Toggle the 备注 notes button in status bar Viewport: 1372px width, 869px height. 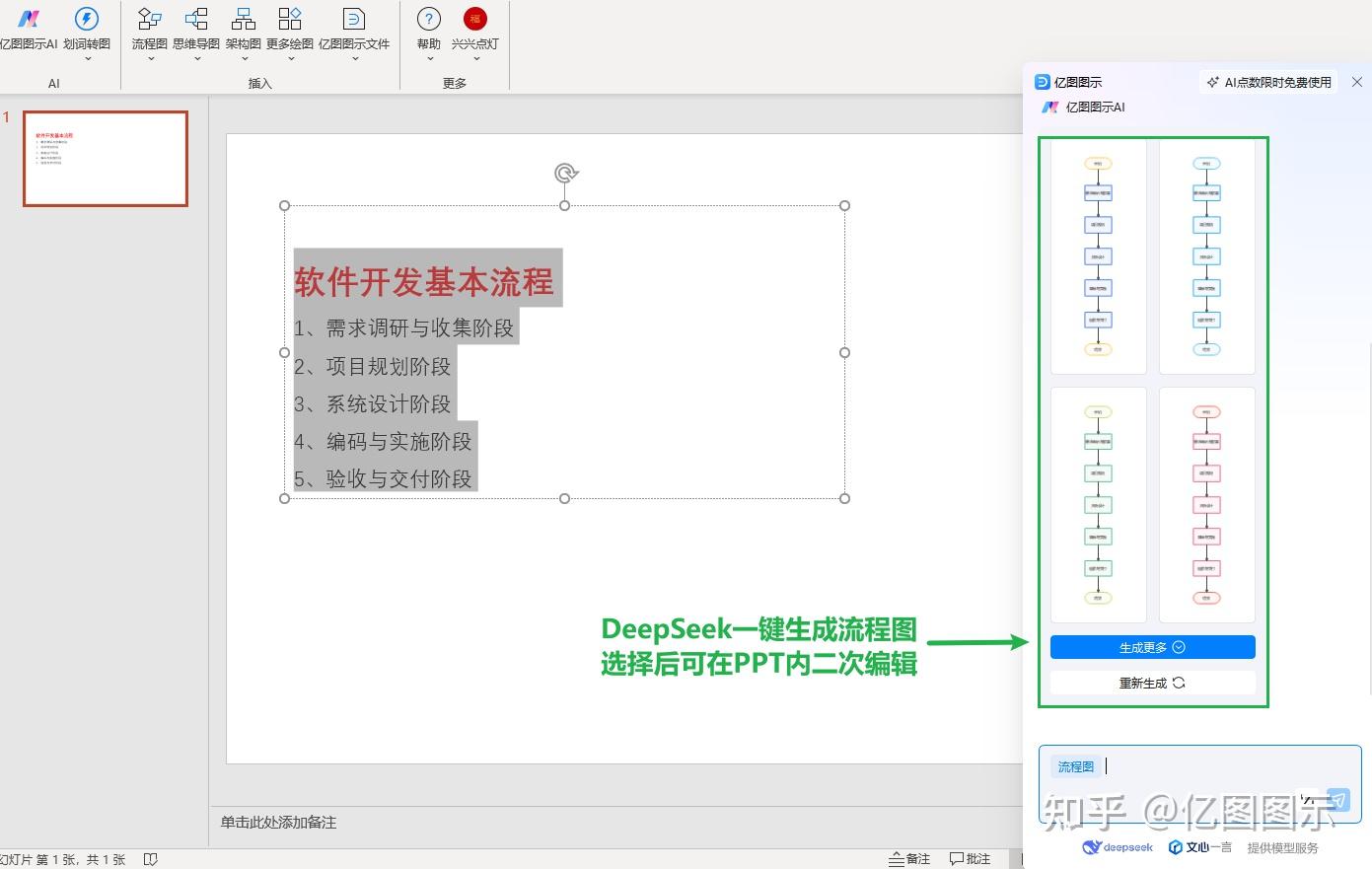pyautogui.click(x=909, y=859)
